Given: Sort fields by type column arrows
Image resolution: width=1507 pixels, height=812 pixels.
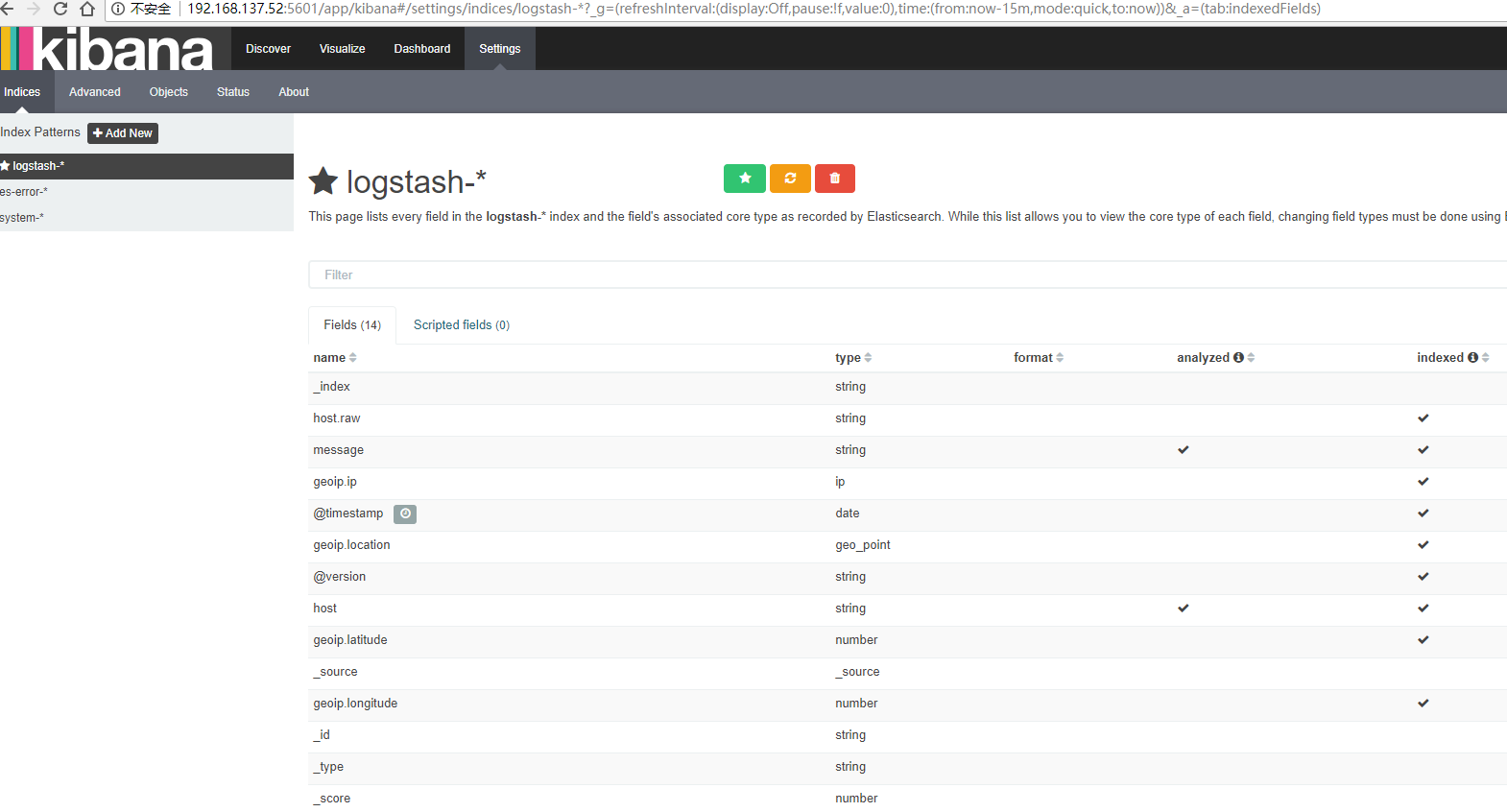Looking at the screenshot, I should click(868, 358).
